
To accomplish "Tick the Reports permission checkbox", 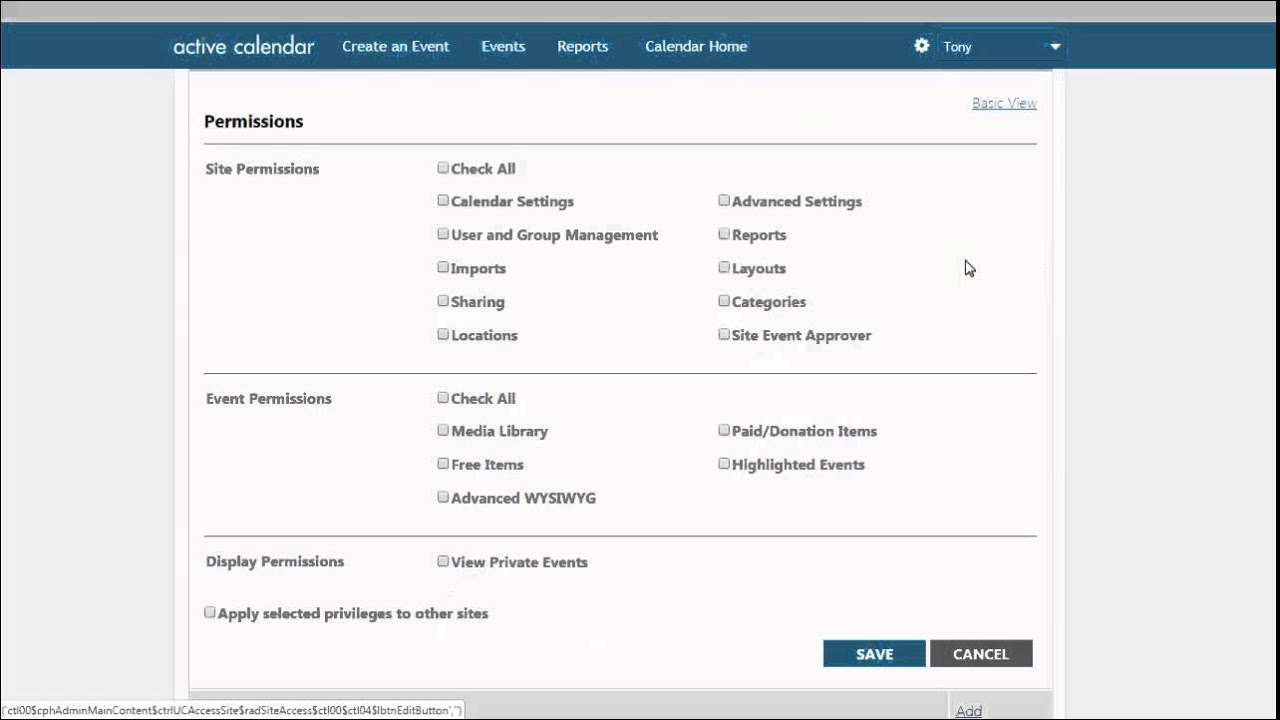I will (724, 234).
